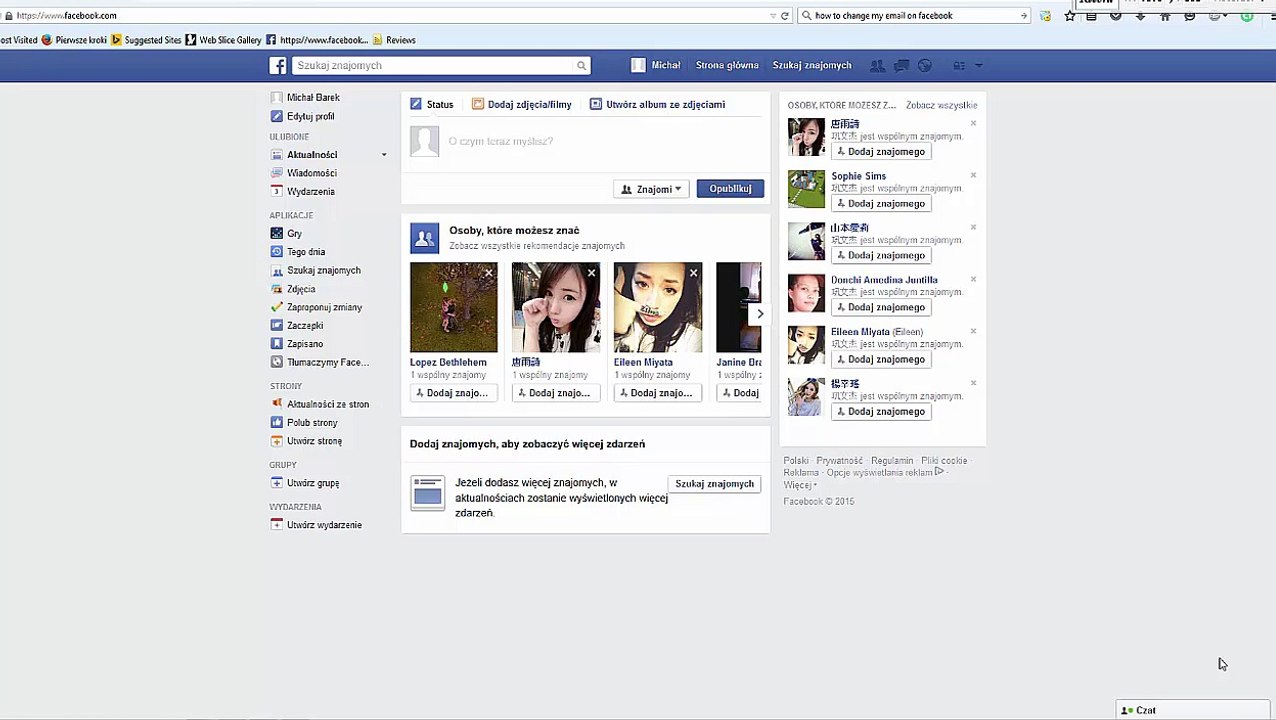
Task: Dismiss Eileen Miyata suggestion card
Action: (693, 272)
